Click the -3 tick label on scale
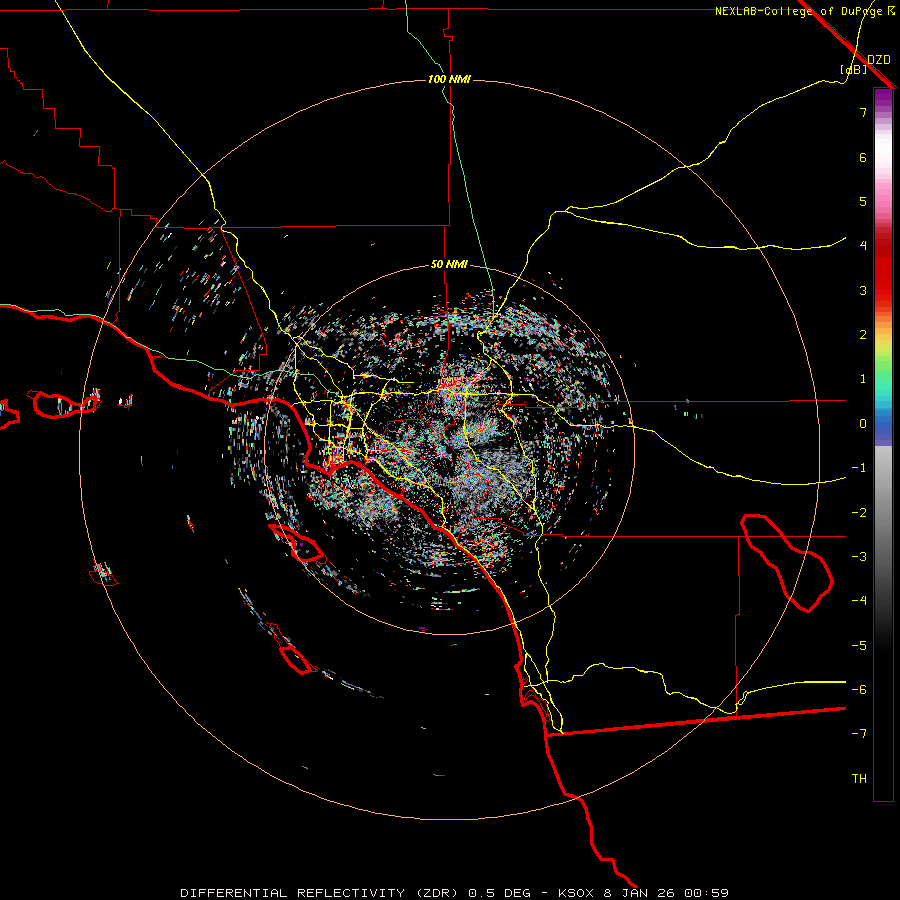The width and height of the screenshot is (900, 900). point(859,557)
